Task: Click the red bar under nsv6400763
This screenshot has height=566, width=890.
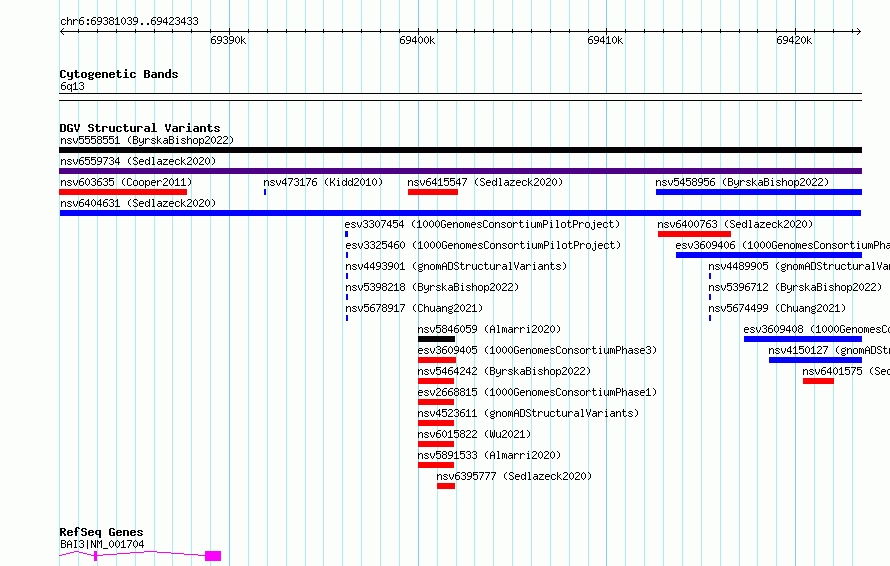Action: coord(695,234)
